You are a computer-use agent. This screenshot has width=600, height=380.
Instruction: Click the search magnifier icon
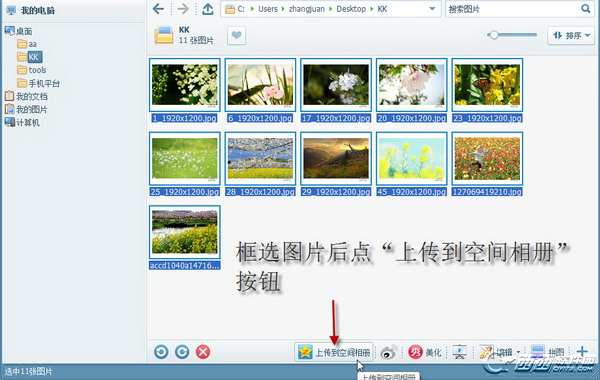pos(585,8)
